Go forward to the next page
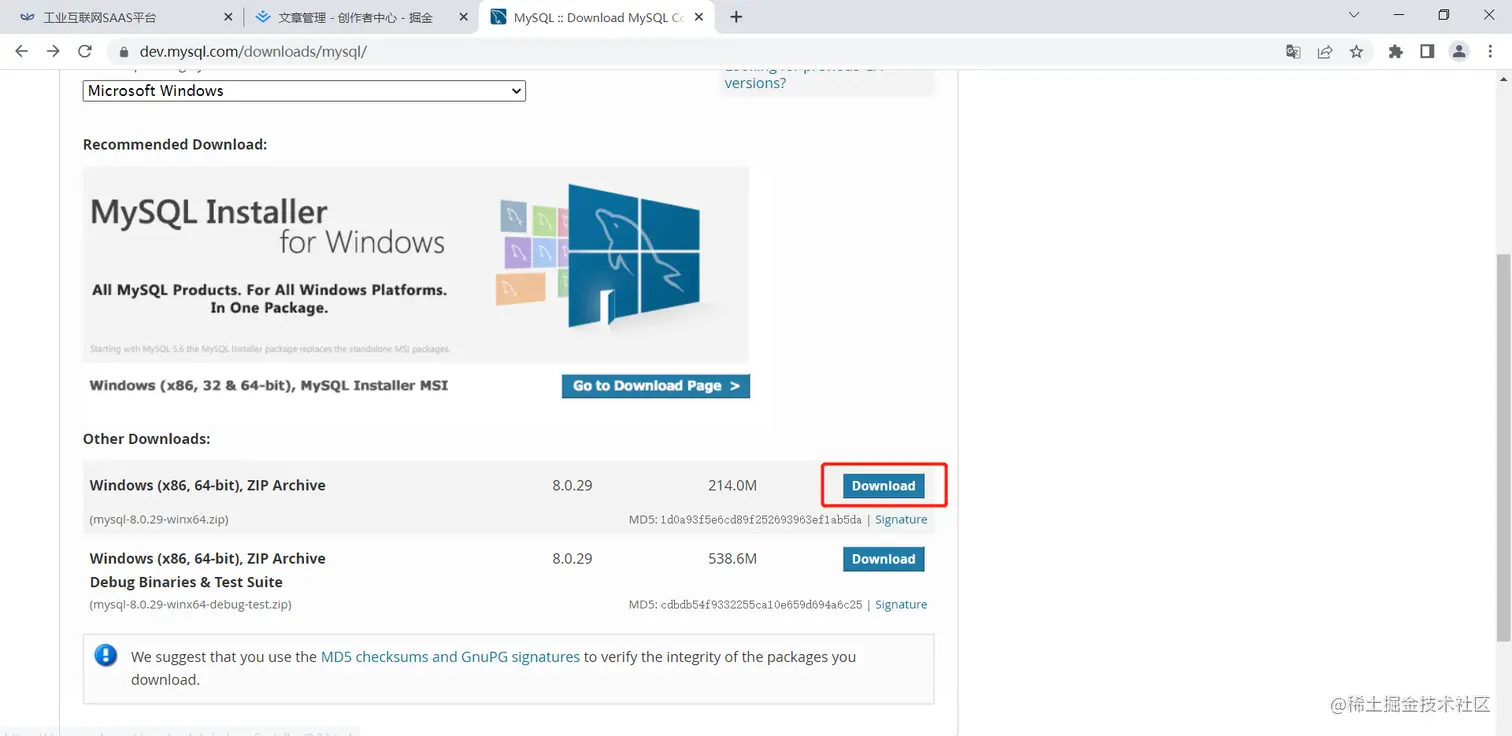 click(x=53, y=51)
